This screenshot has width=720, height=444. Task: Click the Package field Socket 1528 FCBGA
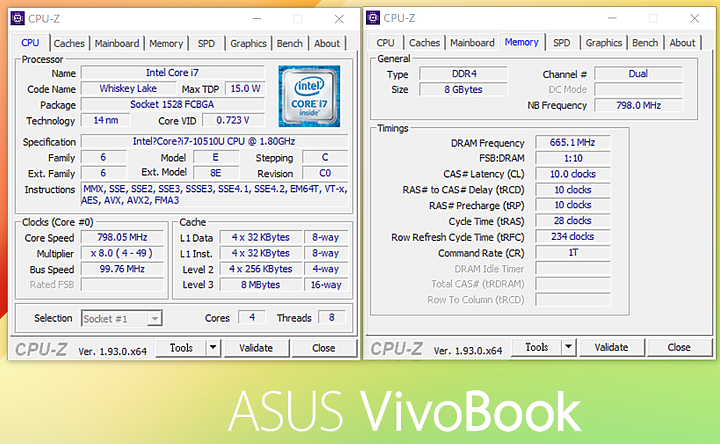173,104
